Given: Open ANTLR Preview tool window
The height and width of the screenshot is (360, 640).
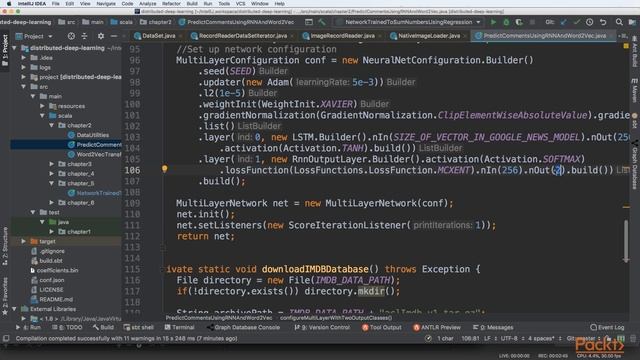Looking at the screenshot, I should pos(437,327).
